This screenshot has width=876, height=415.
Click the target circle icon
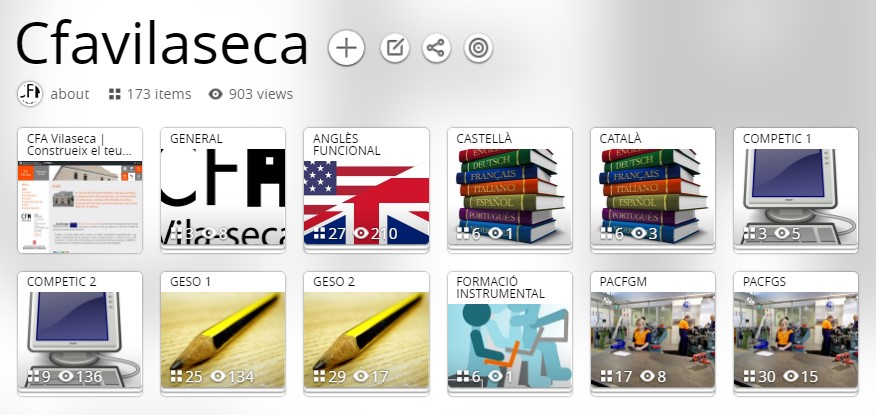[x=478, y=48]
